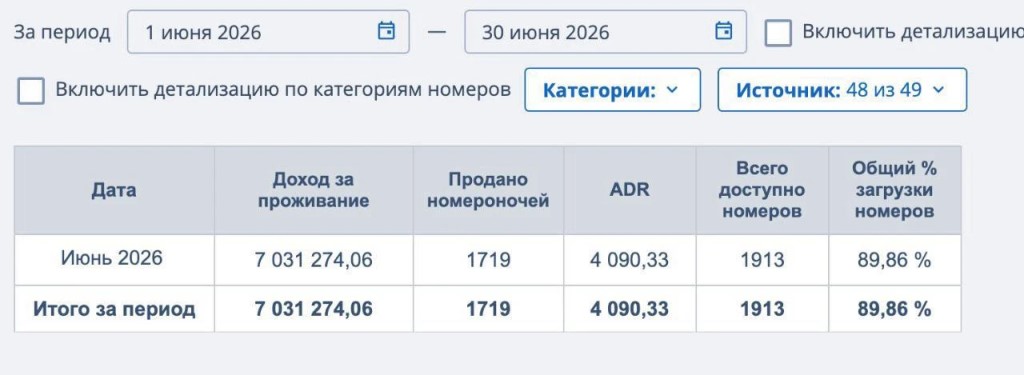This screenshot has width=1024, height=375.
Task: Toggle top Включить детализацию checkbox
Action: tap(778, 33)
